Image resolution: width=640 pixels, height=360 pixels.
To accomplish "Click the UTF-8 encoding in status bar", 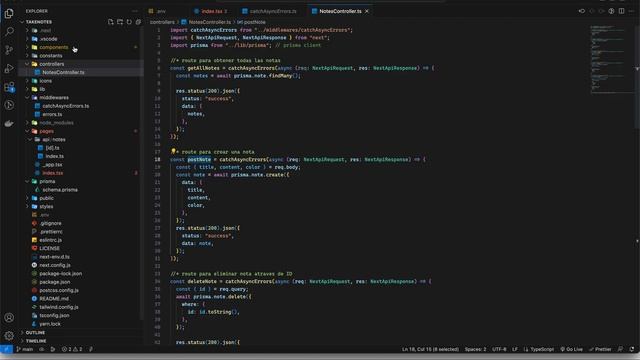I will 499,349.
